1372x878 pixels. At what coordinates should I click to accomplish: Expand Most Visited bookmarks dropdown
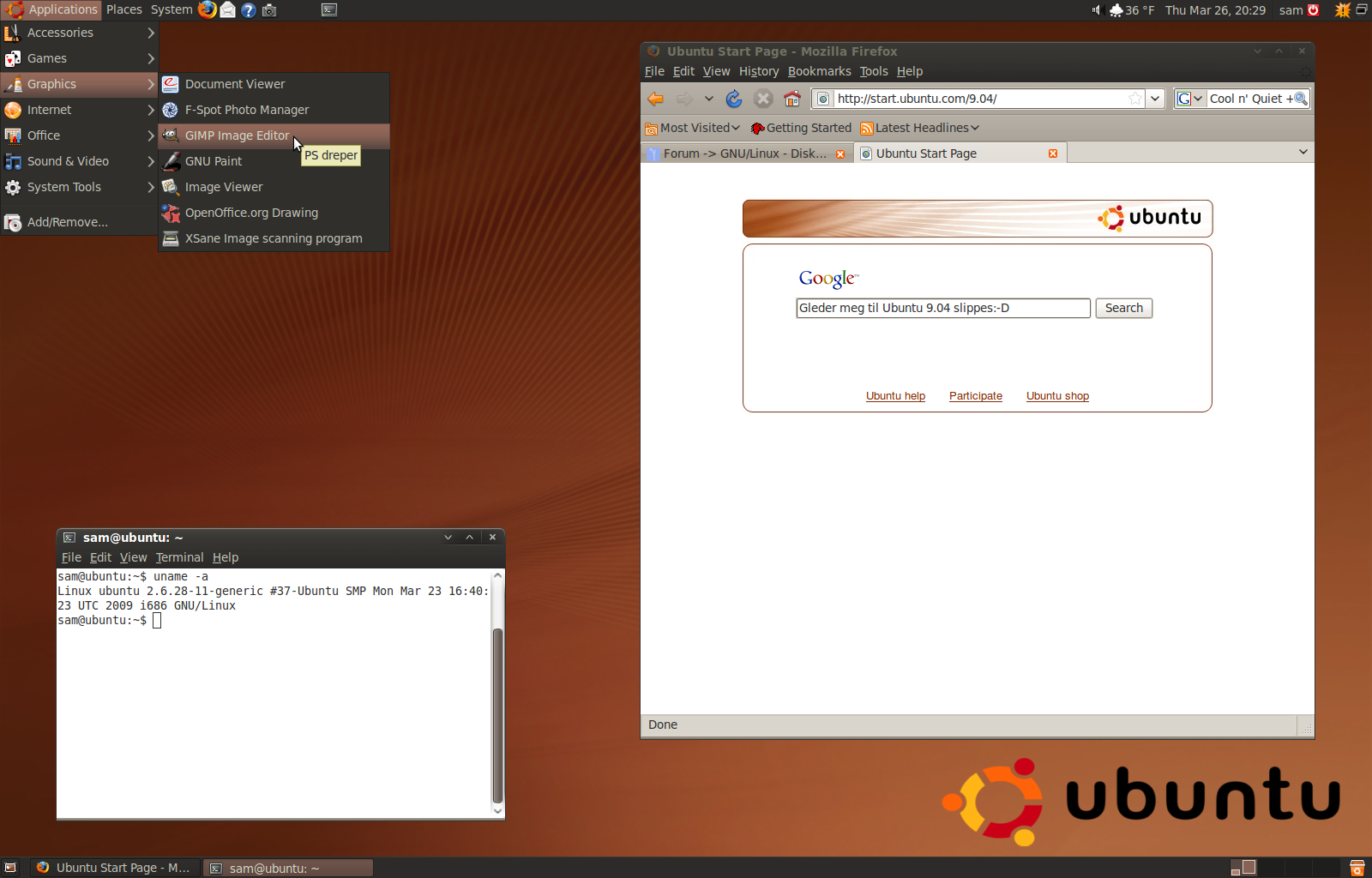coord(693,128)
